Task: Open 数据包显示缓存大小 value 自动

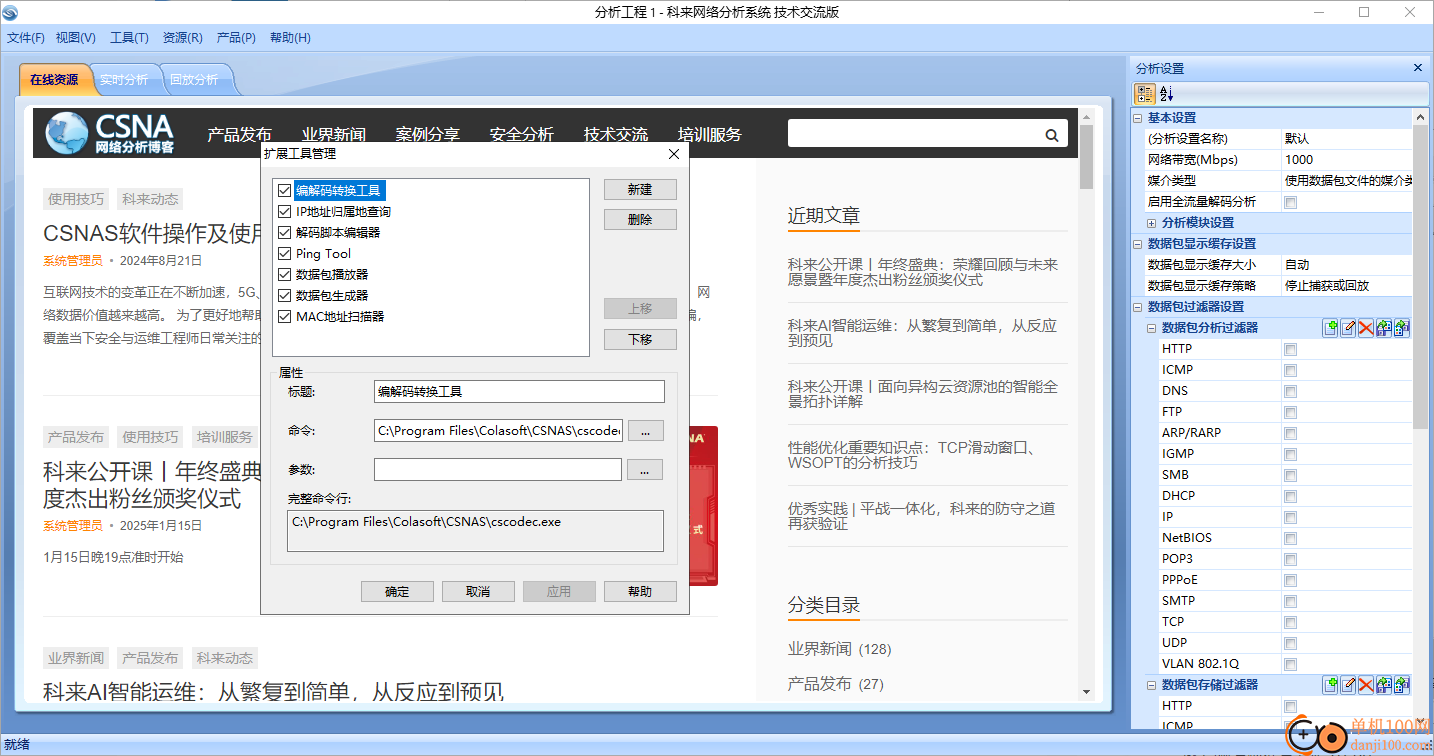Action: (1347, 265)
